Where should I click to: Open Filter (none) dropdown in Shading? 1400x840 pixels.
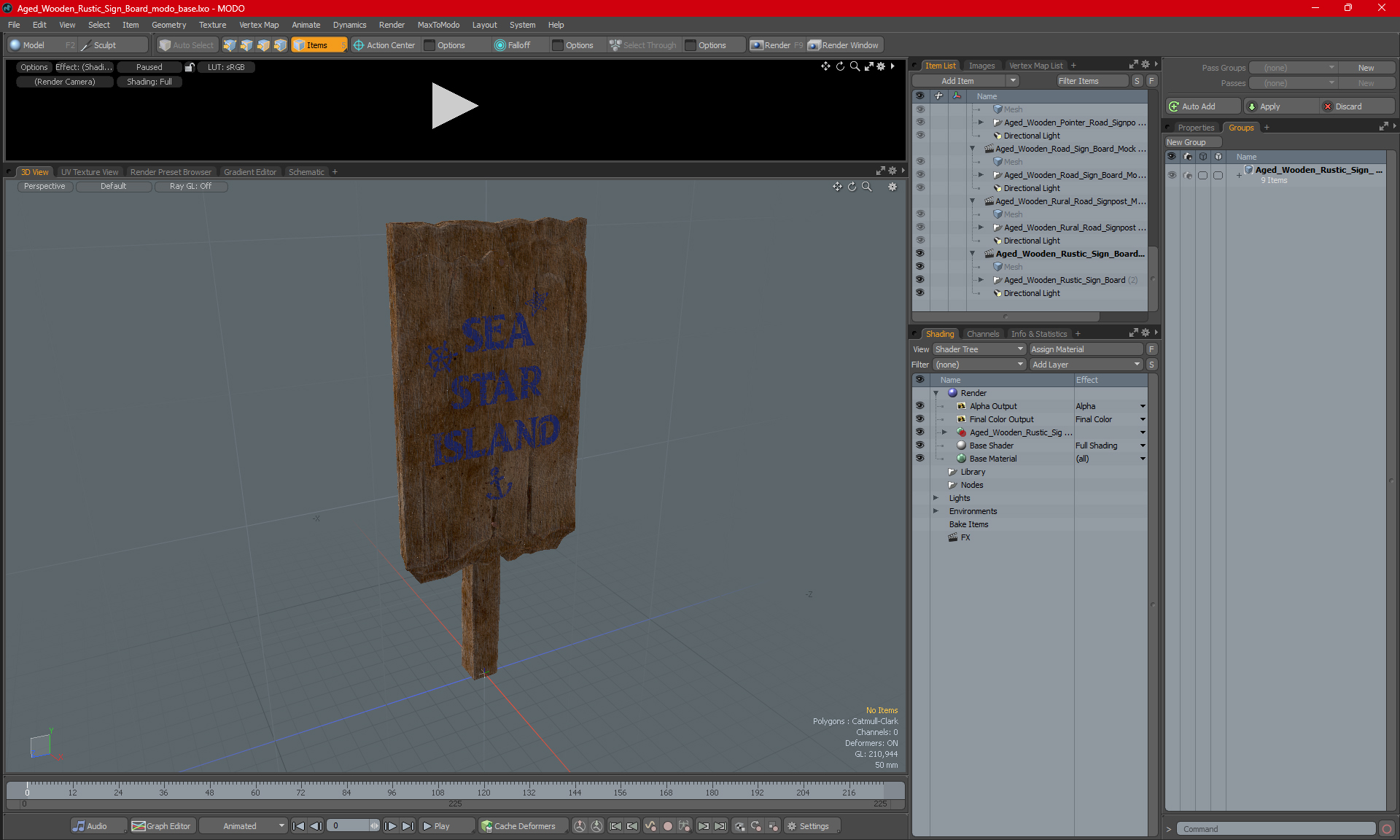[979, 365]
